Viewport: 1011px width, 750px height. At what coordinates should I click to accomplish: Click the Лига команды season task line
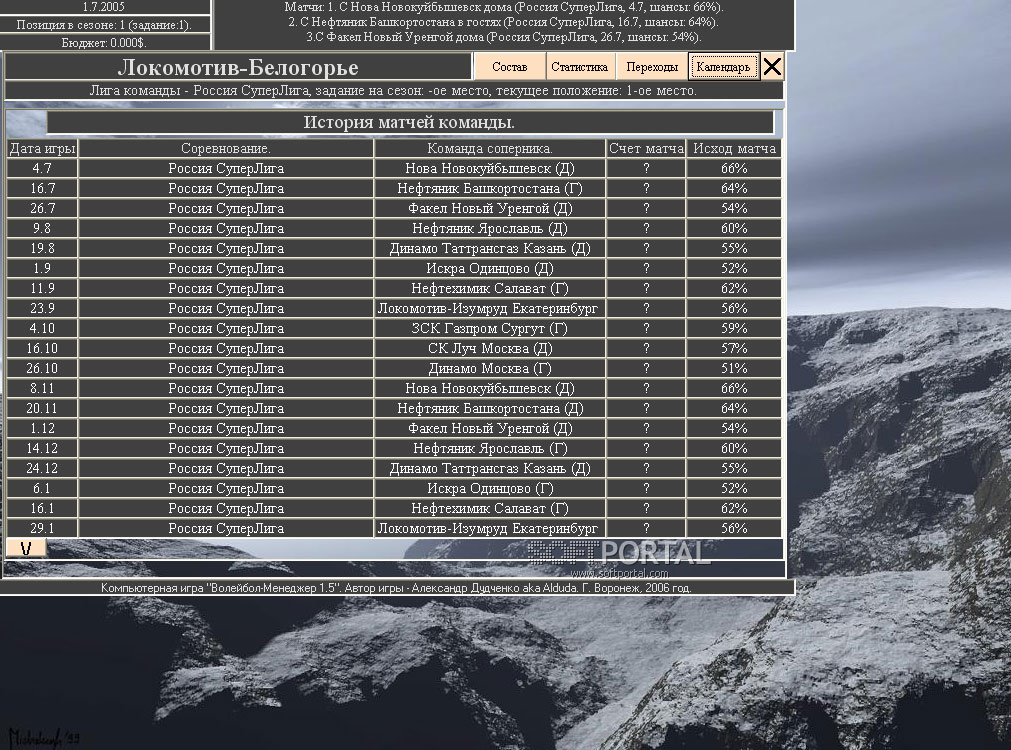[x=393, y=90]
